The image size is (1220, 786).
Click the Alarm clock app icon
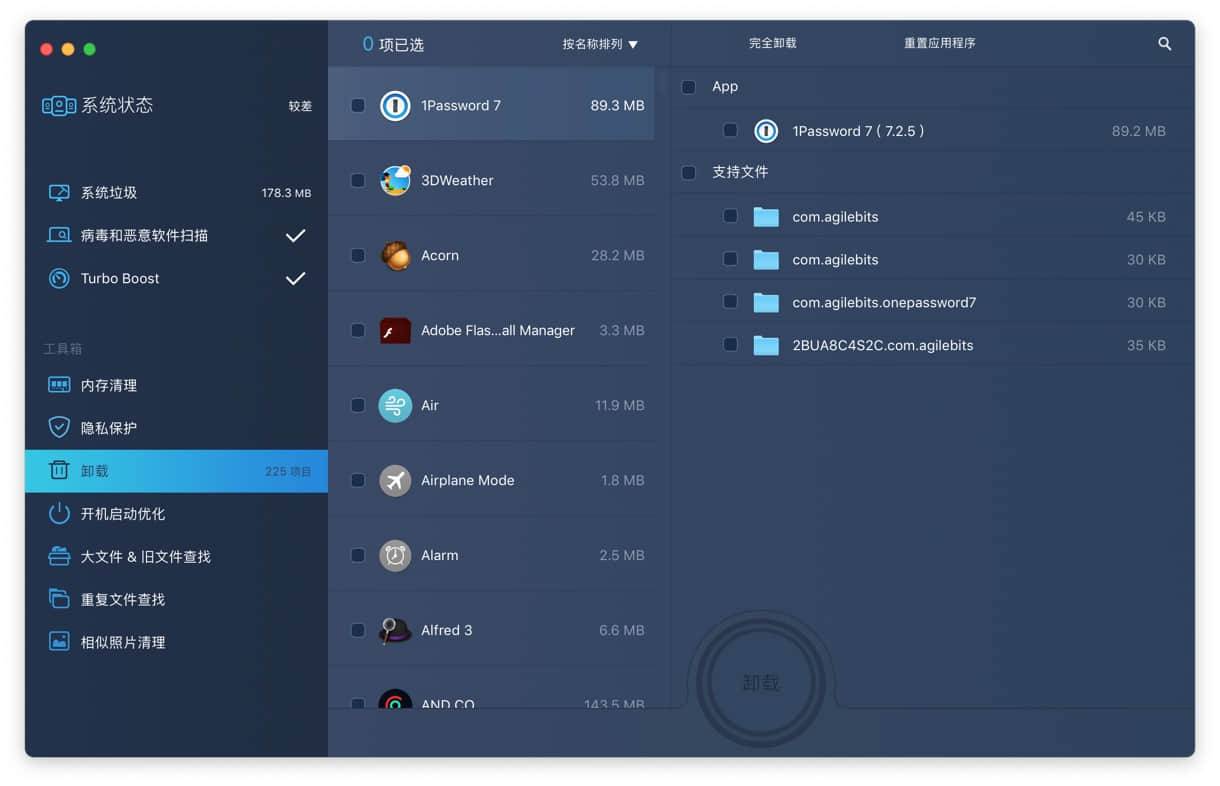click(395, 556)
